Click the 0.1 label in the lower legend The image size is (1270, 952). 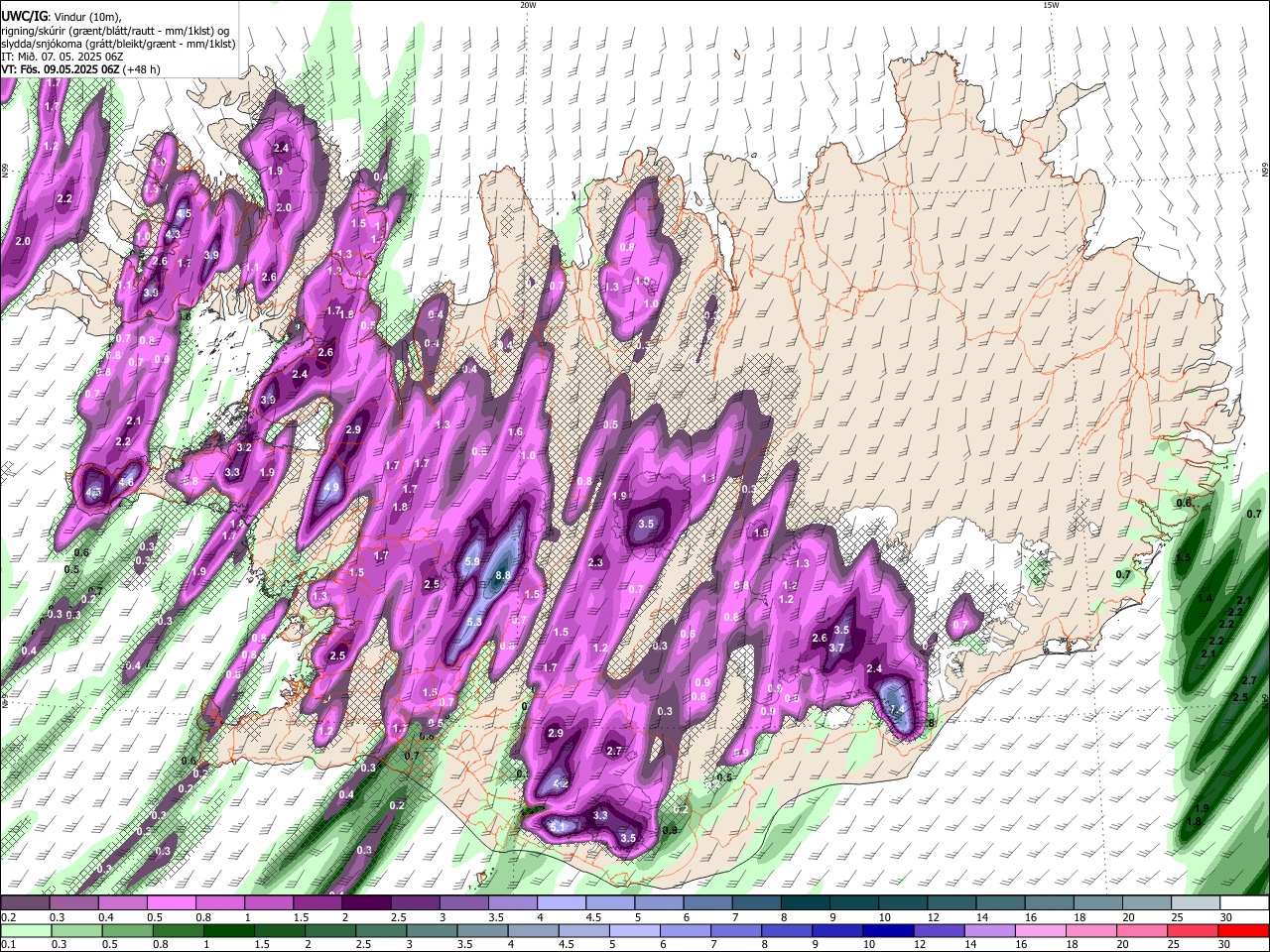[9, 945]
